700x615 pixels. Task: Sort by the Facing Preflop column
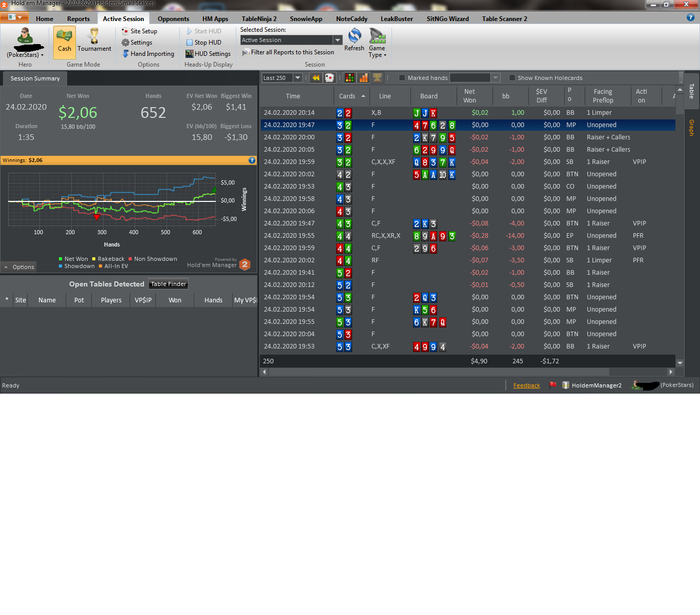pos(603,96)
